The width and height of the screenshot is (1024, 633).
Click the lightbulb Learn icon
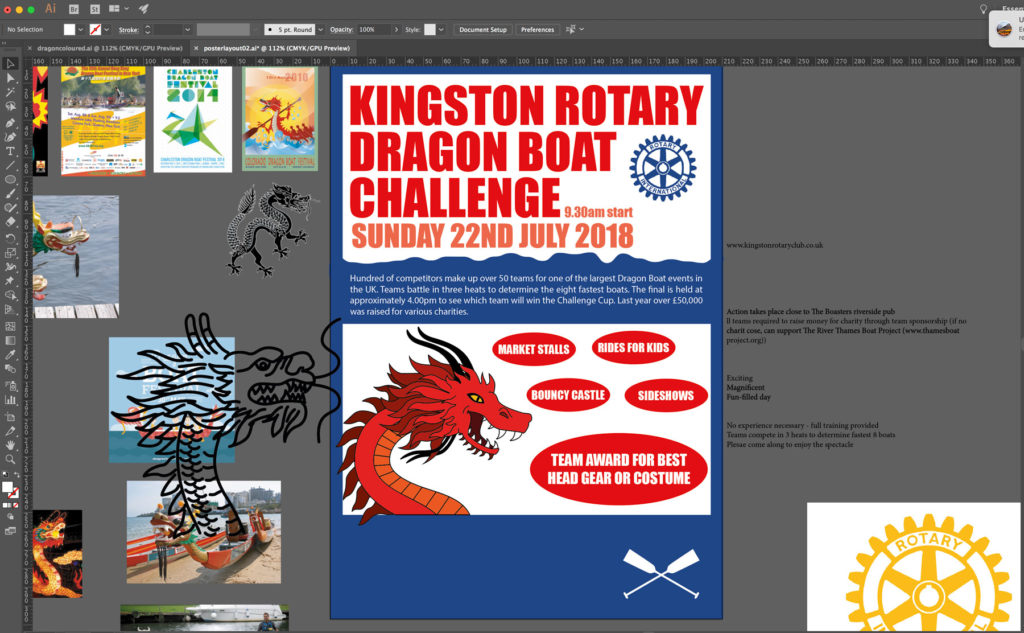pos(984,9)
